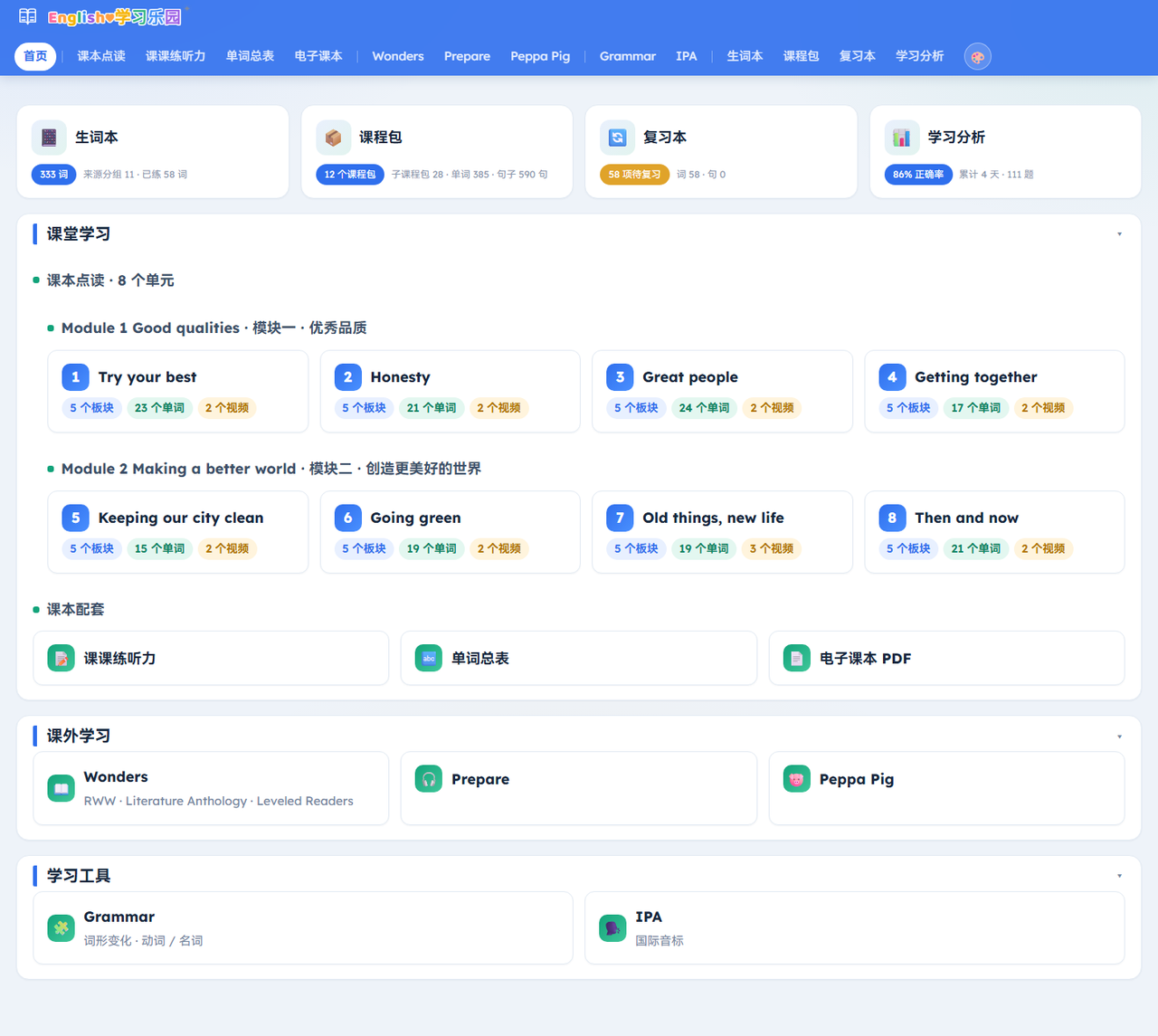
Task: Click the 15 个单词 tag in Keeping our city clean
Action: coord(159,548)
